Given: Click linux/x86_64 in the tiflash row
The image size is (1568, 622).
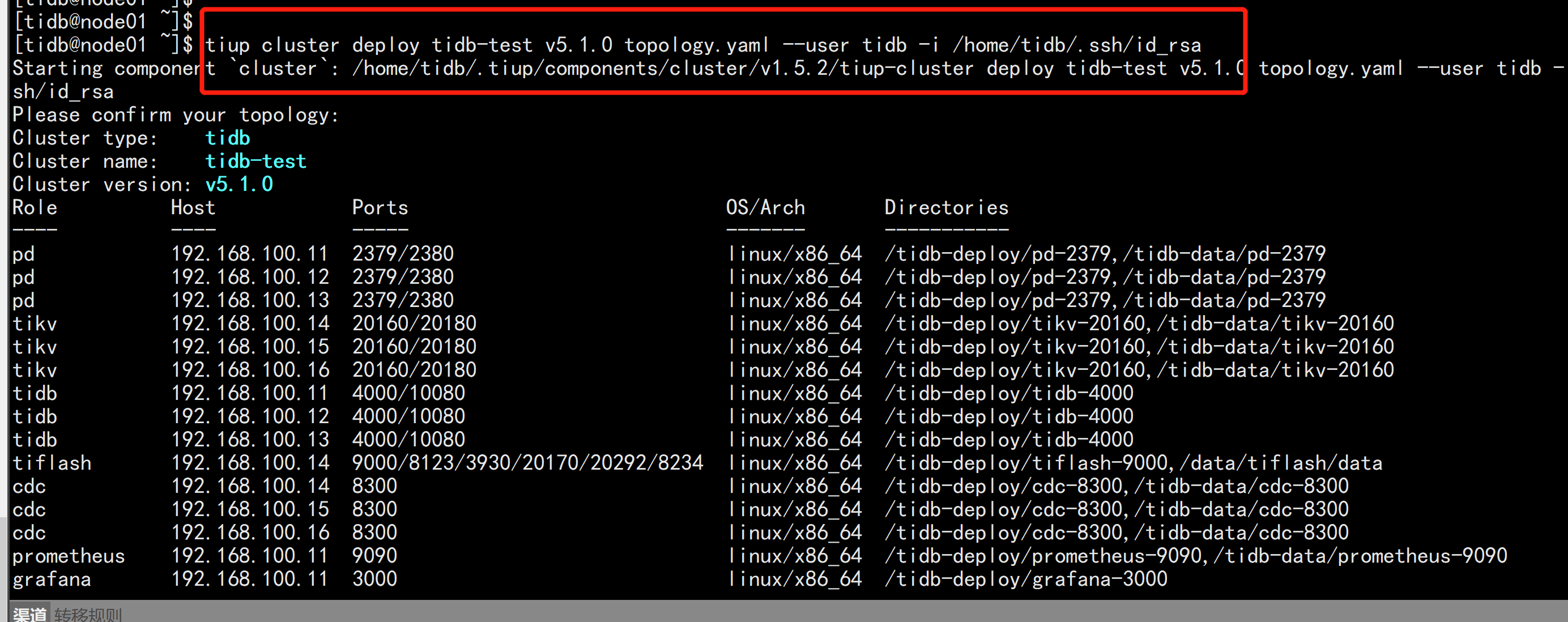Looking at the screenshot, I should coord(795,463).
